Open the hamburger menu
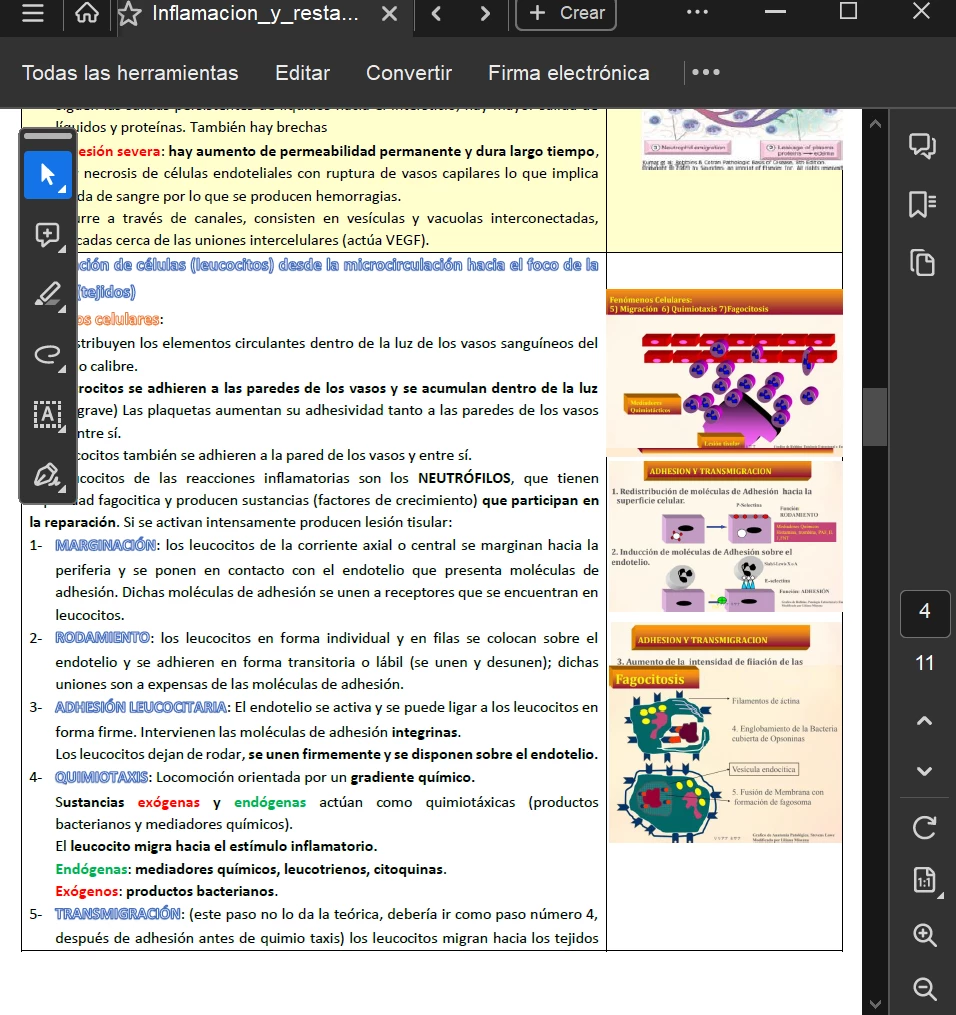 click(32, 12)
